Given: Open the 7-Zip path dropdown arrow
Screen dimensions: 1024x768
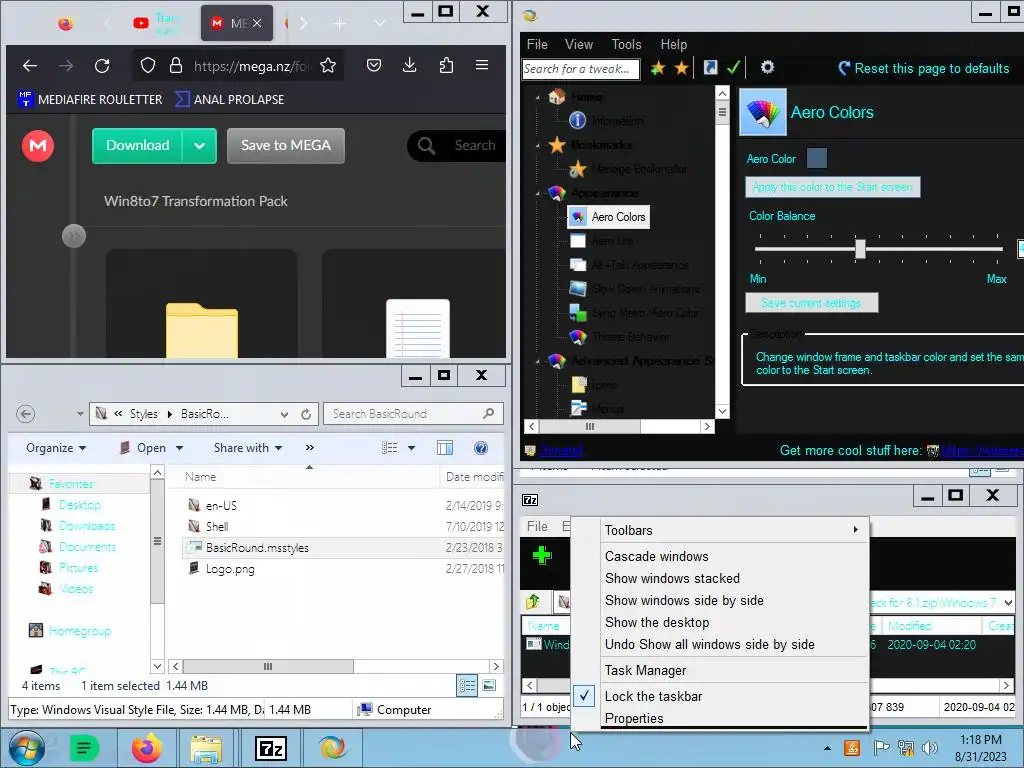Looking at the screenshot, I should click(1008, 602).
